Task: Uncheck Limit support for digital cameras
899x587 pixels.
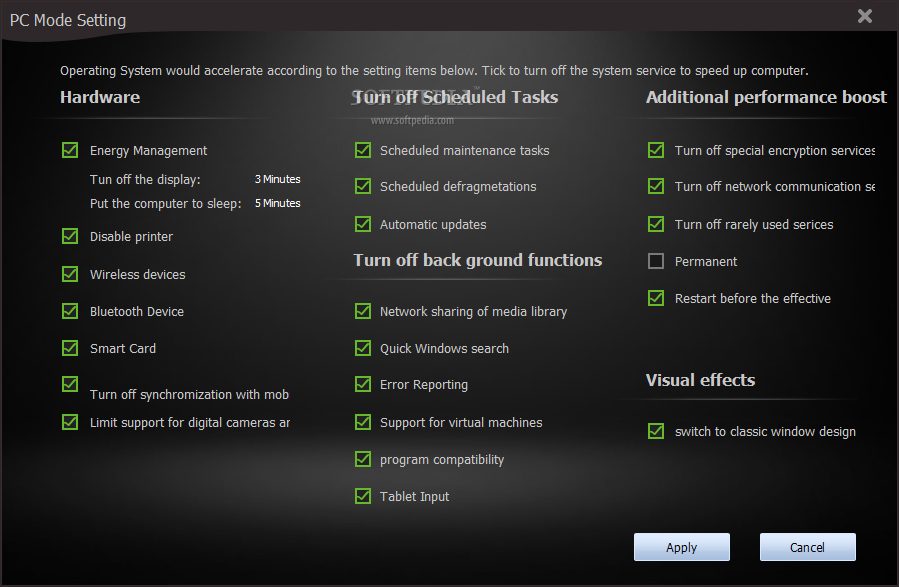Action: pyautogui.click(x=70, y=422)
